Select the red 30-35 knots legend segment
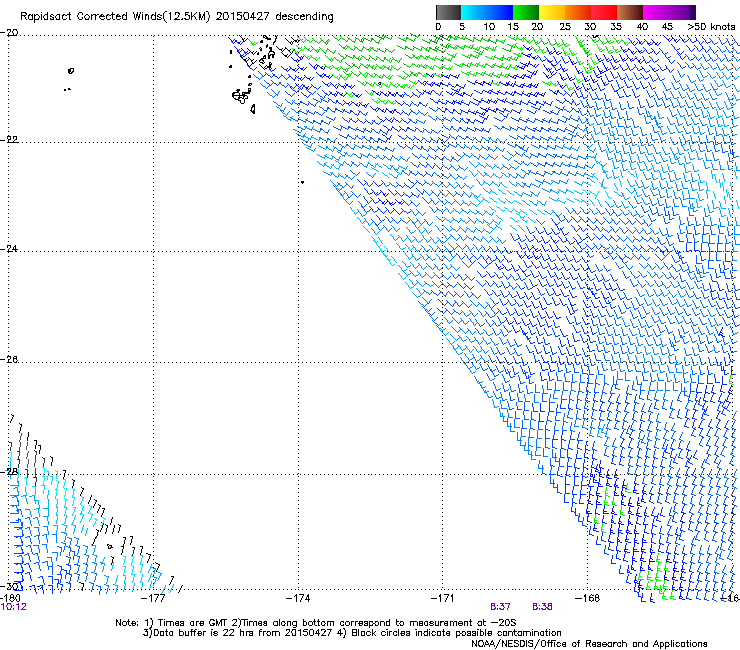The height and width of the screenshot is (650, 740). (x=604, y=12)
